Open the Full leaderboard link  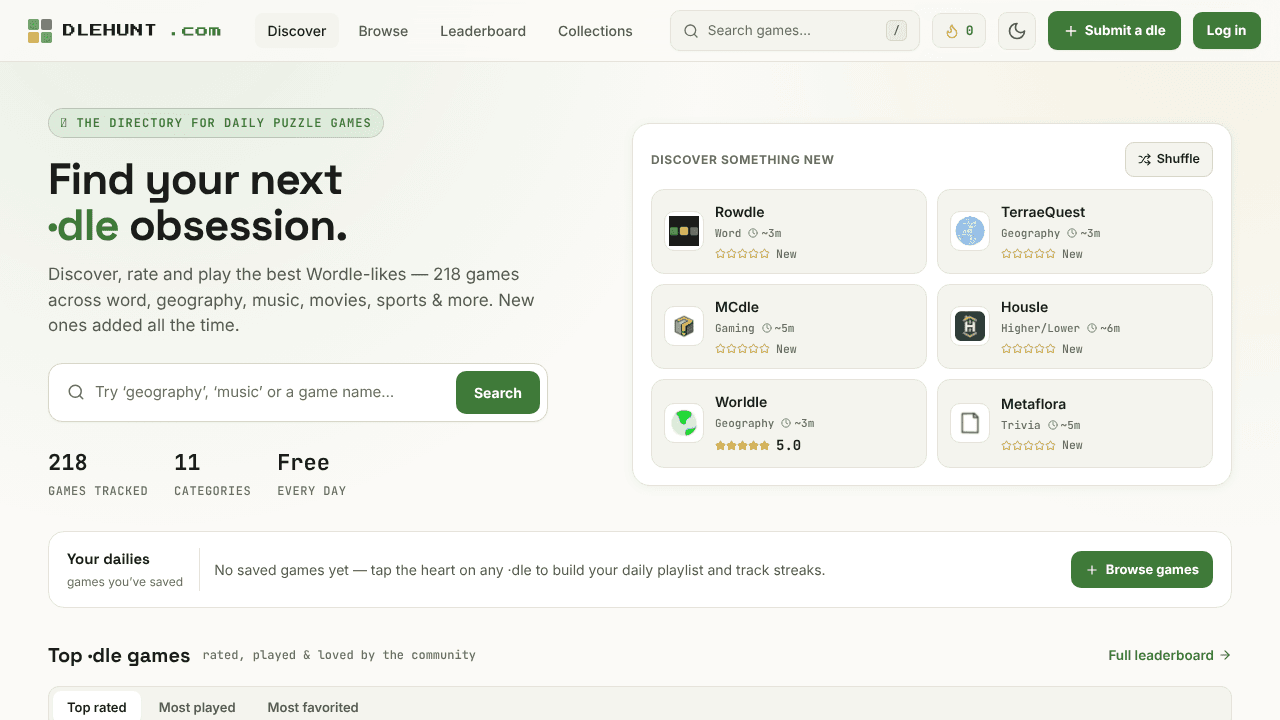pos(1169,655)
